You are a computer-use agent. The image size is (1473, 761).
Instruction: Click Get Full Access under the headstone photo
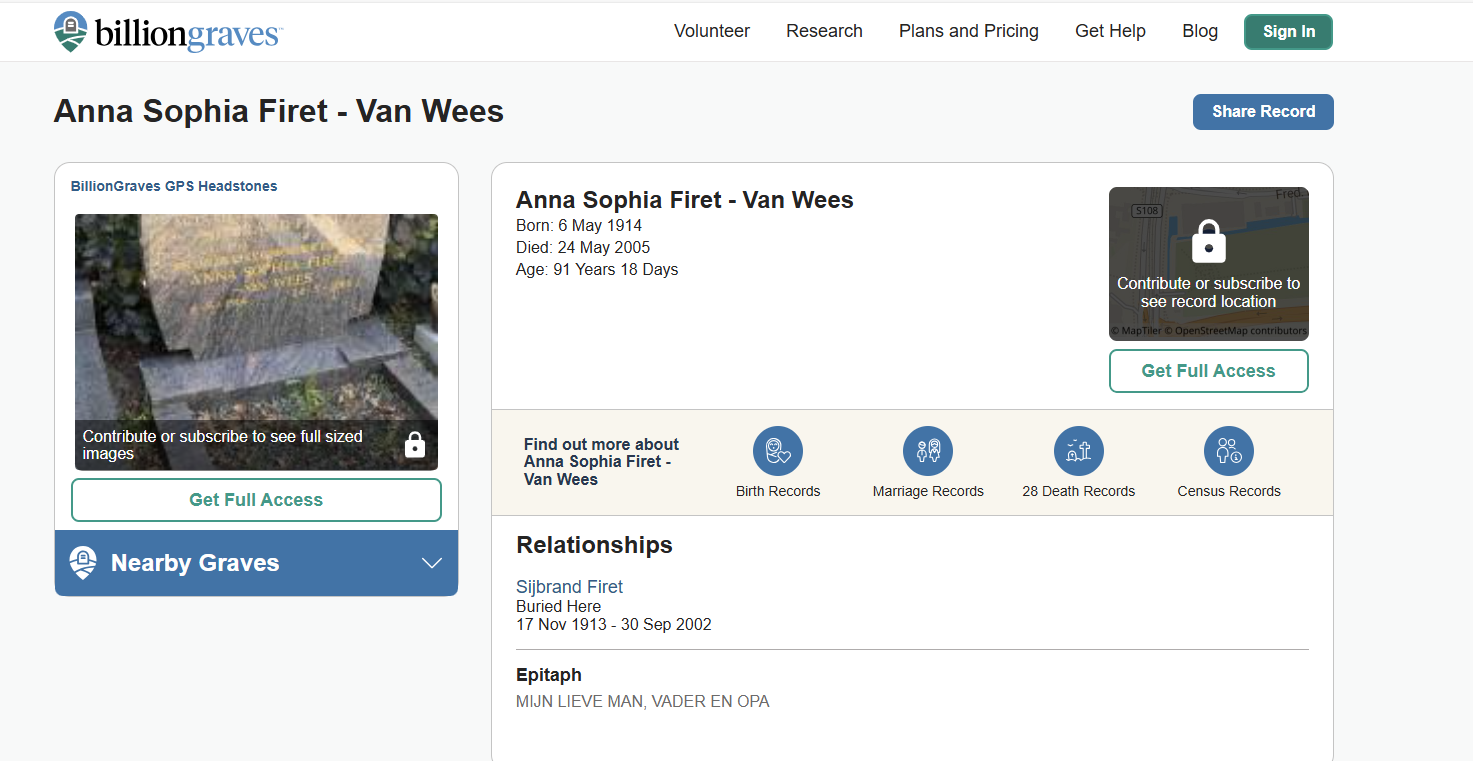[256, 500]
